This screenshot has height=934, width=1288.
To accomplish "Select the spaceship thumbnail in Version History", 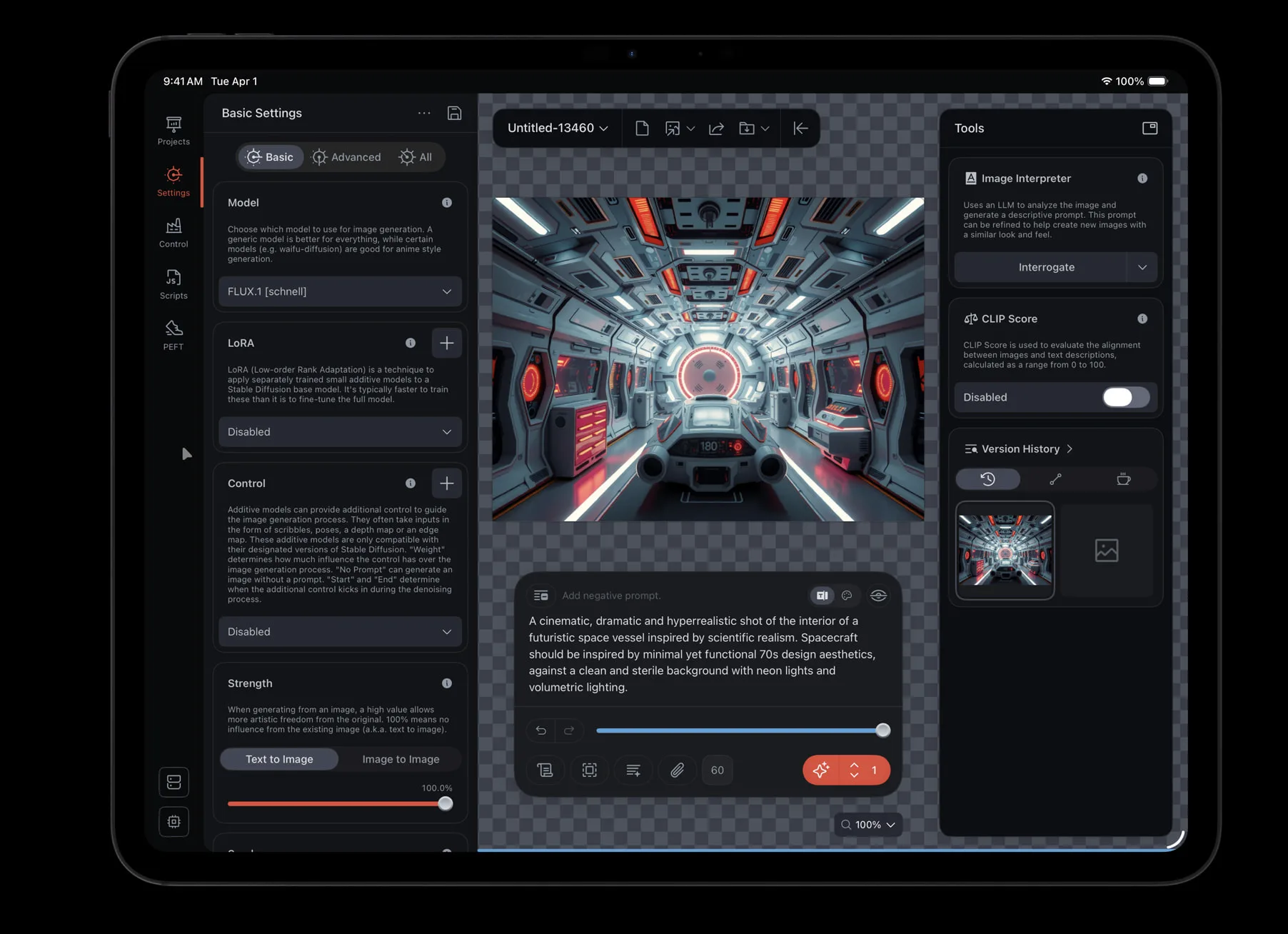I will click(1005, 551).
